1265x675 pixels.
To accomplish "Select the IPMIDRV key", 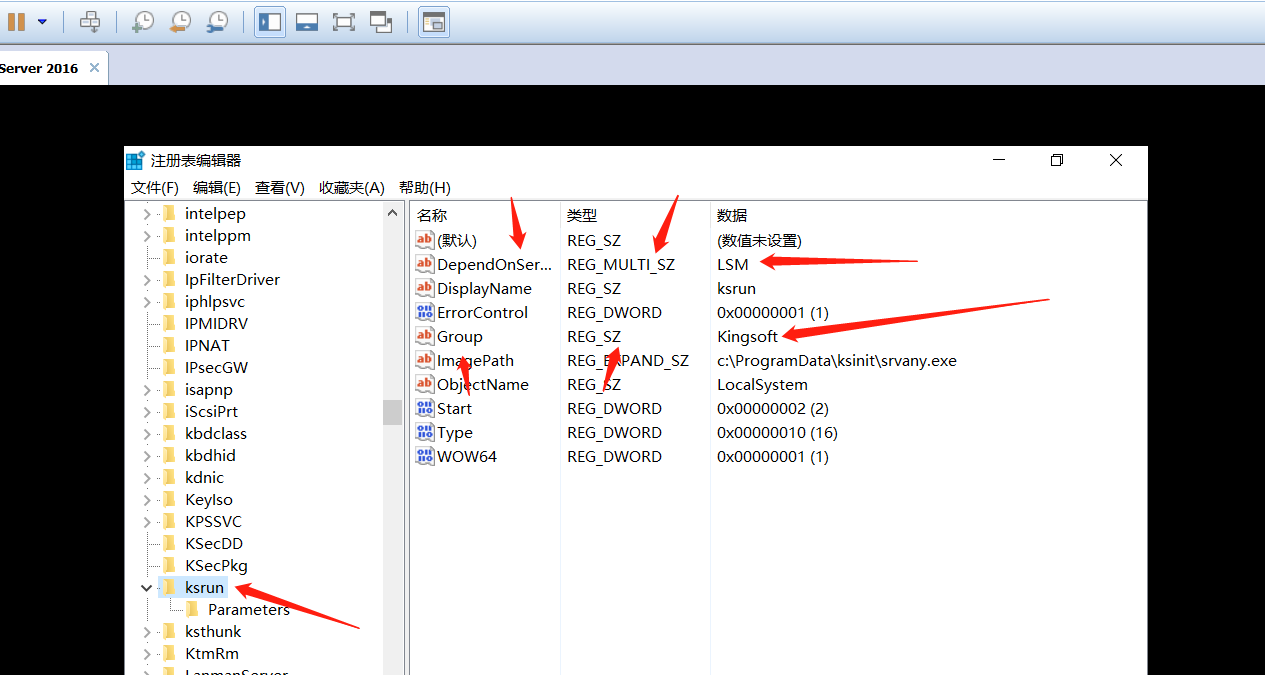I will coord(216,324).
